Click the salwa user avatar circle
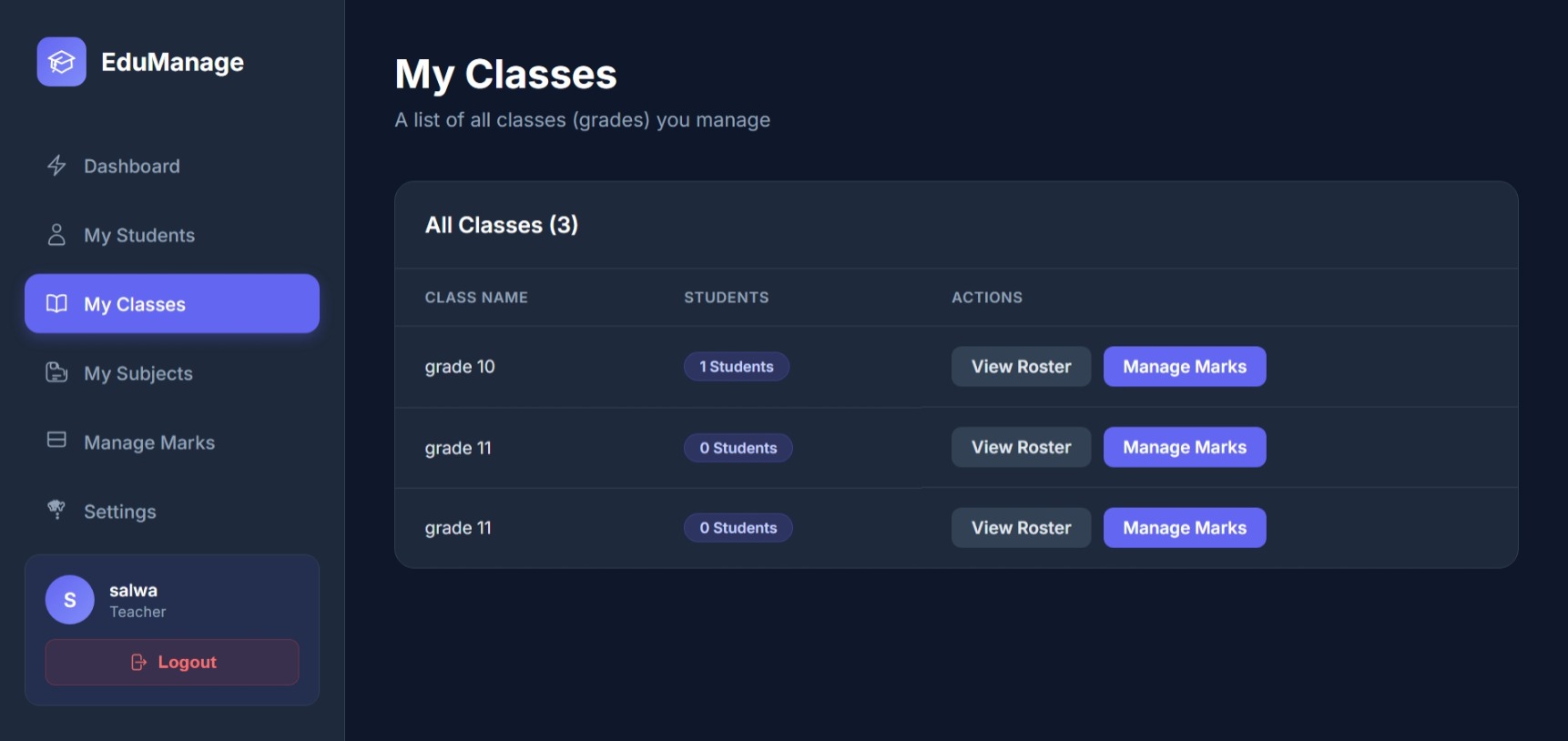The height and width of the screenshot is (741, 1568). [x=70, y=600]
